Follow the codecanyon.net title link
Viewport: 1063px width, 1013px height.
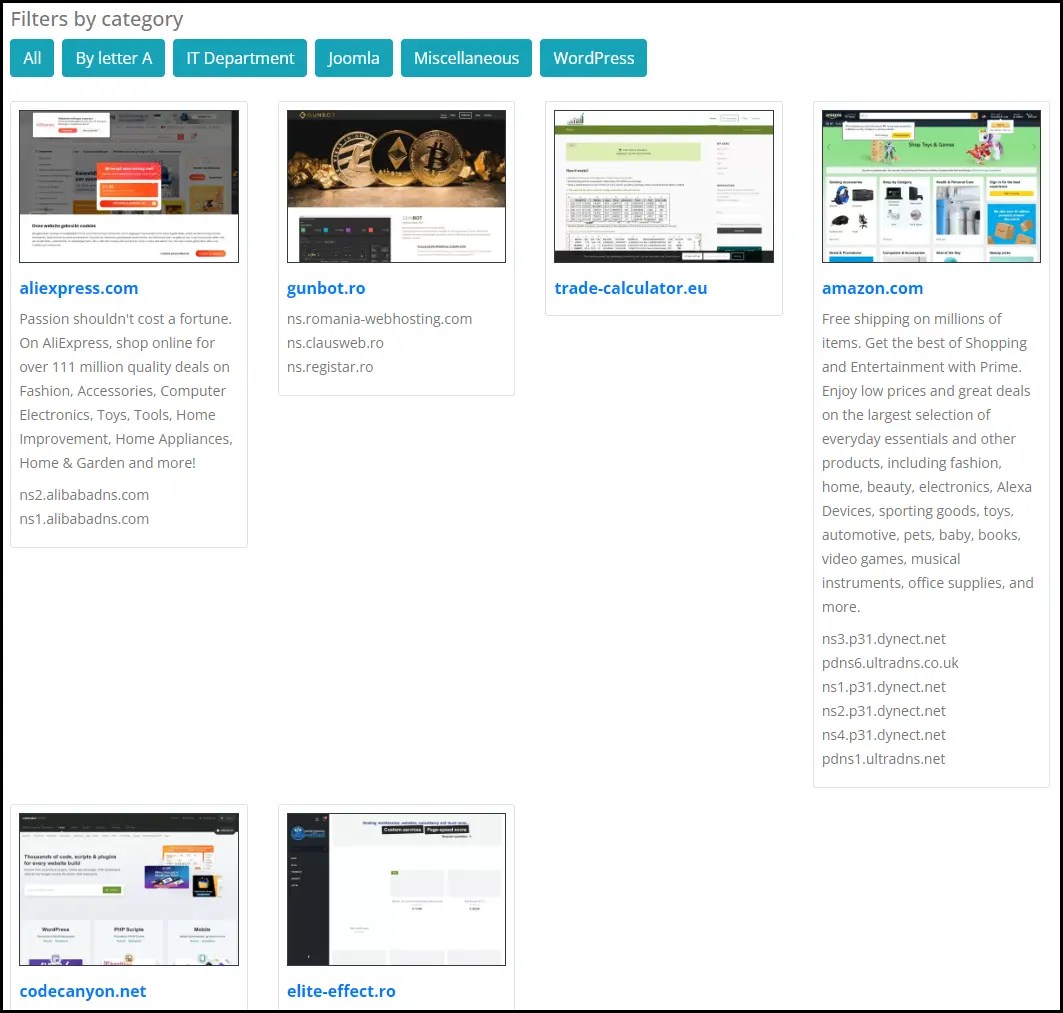tap(83, 991)
